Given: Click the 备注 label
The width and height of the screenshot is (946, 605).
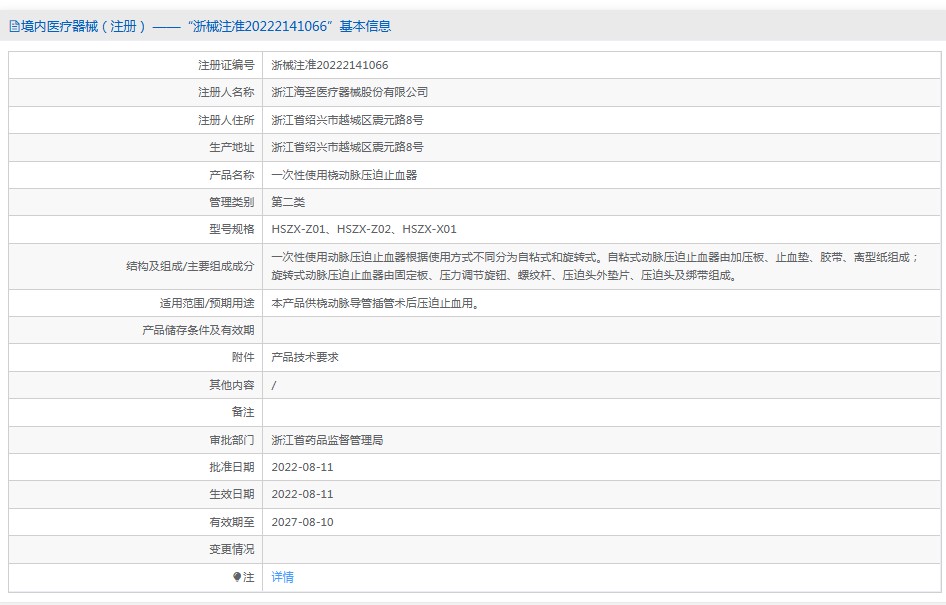Looking at the screenshot, I should coord(243,412).
